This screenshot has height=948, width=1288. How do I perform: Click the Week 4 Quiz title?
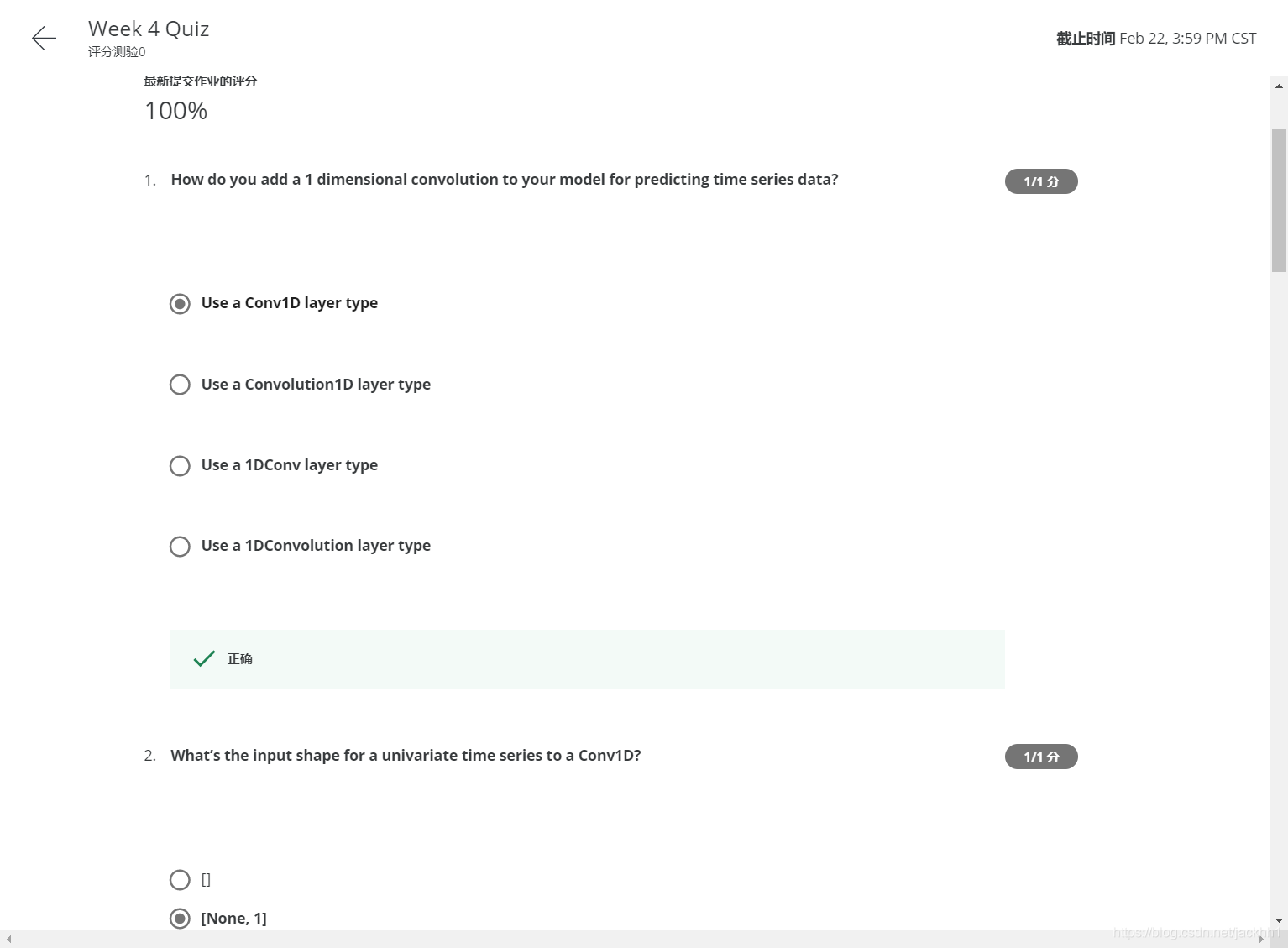pos(149,29)
